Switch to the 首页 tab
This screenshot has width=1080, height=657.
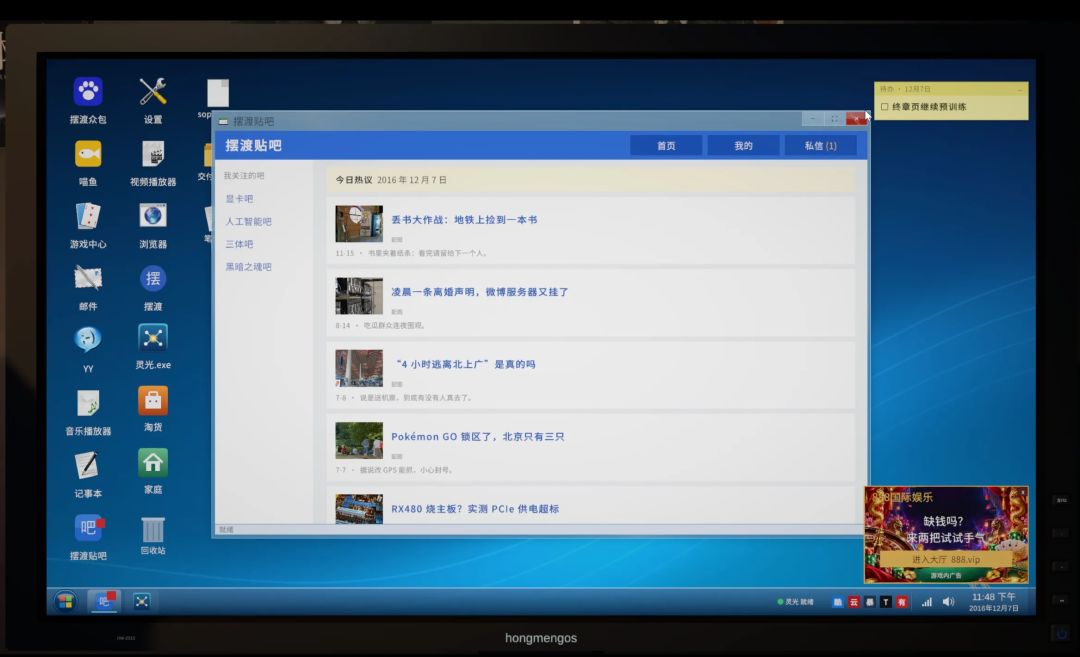click(666, 146)
